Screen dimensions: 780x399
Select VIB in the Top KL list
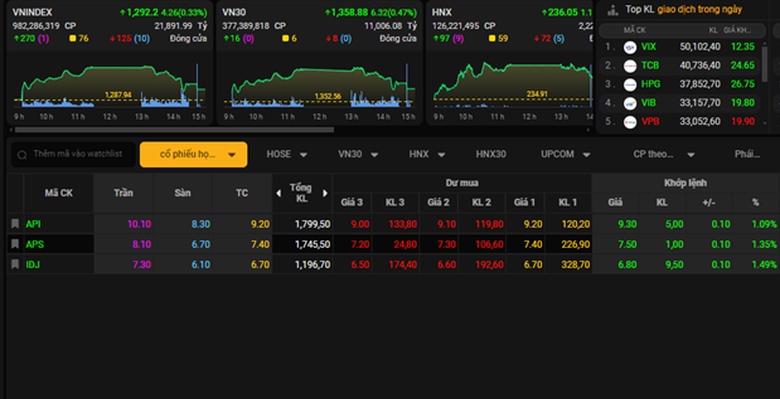(649, 103)
